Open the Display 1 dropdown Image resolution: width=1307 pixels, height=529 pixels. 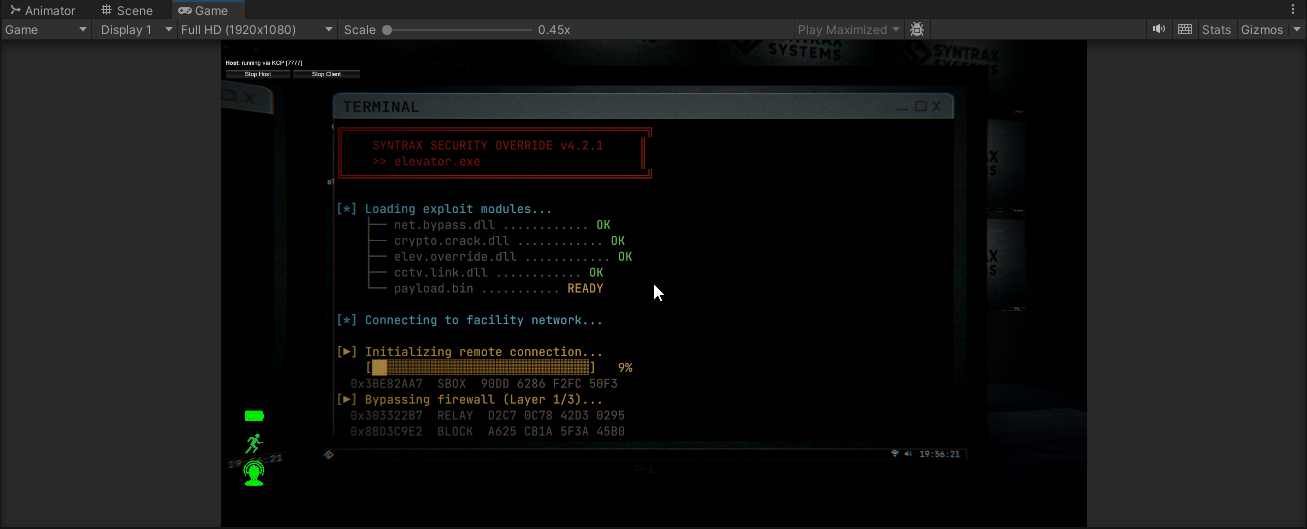point(135,29)
